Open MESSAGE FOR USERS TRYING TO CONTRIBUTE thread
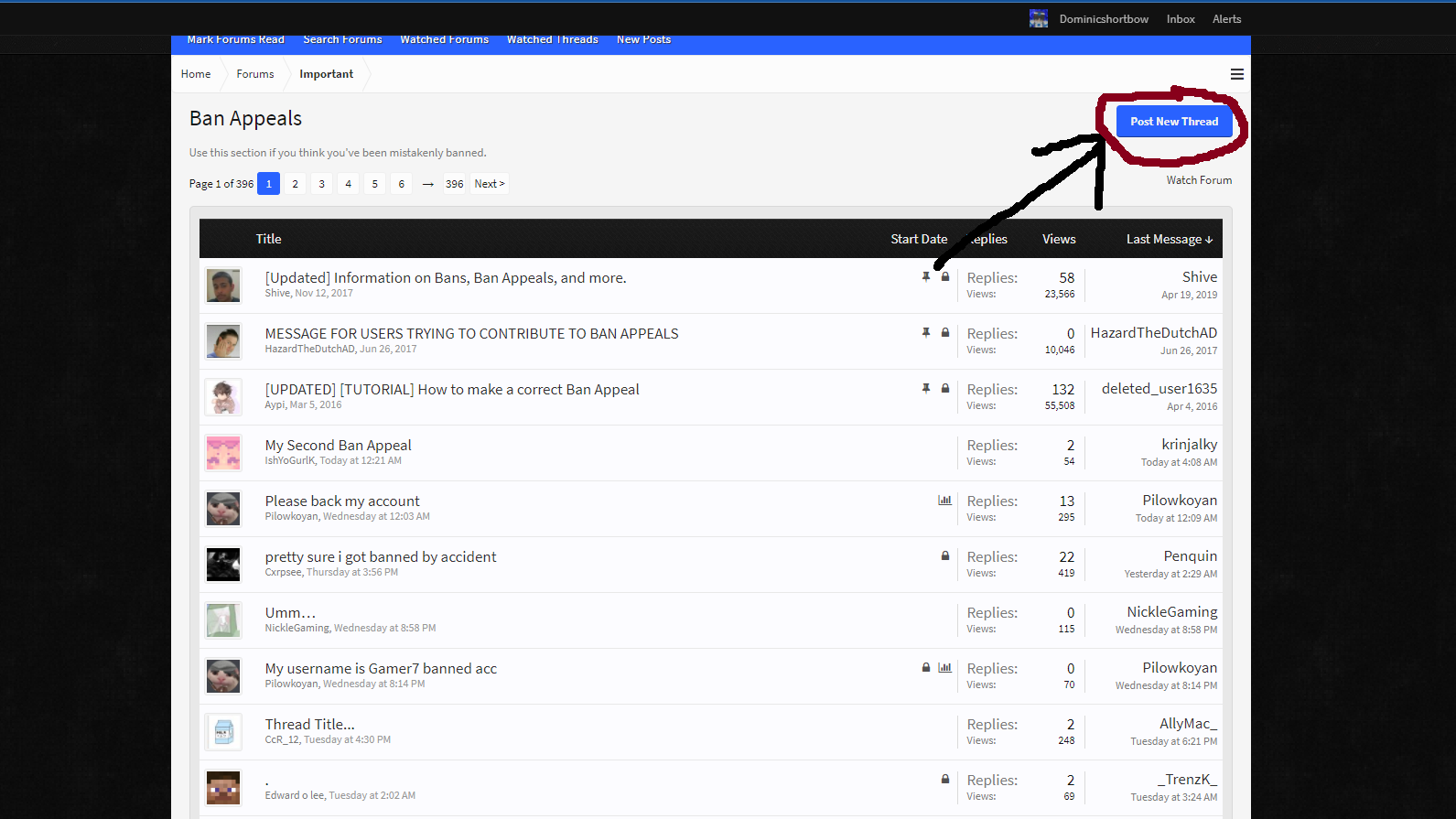 coord(471,334)
